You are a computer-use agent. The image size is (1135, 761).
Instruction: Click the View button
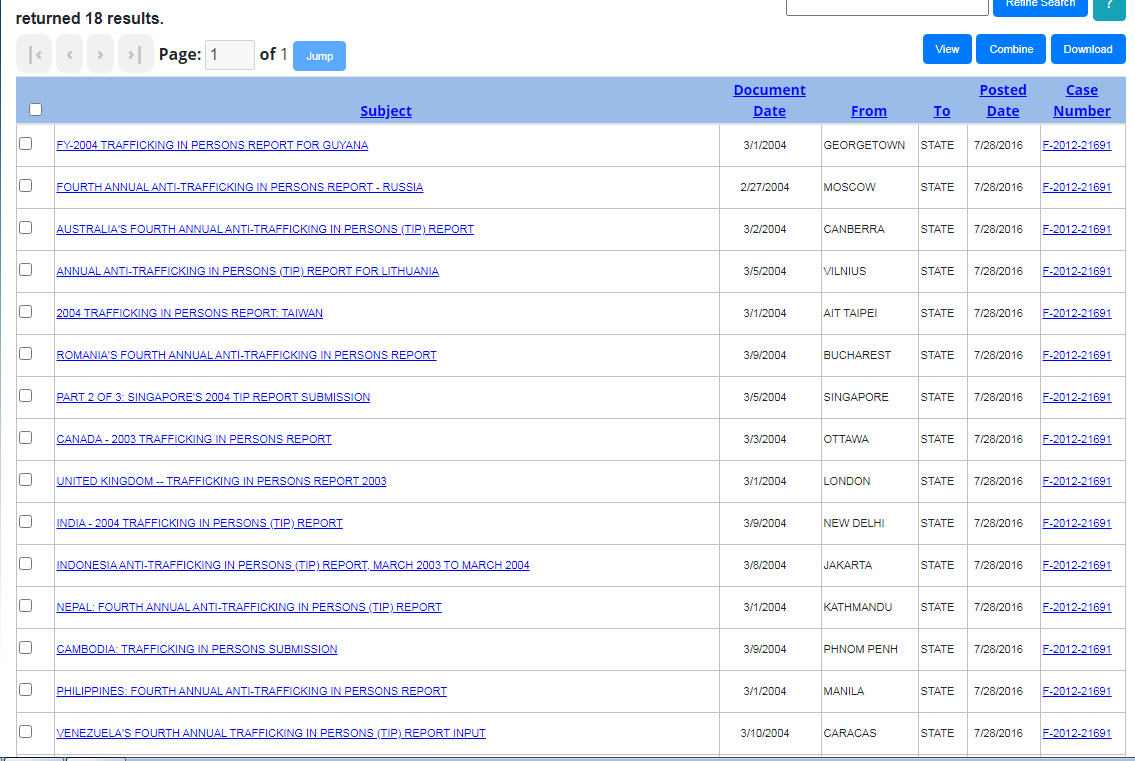coord(947,49)
